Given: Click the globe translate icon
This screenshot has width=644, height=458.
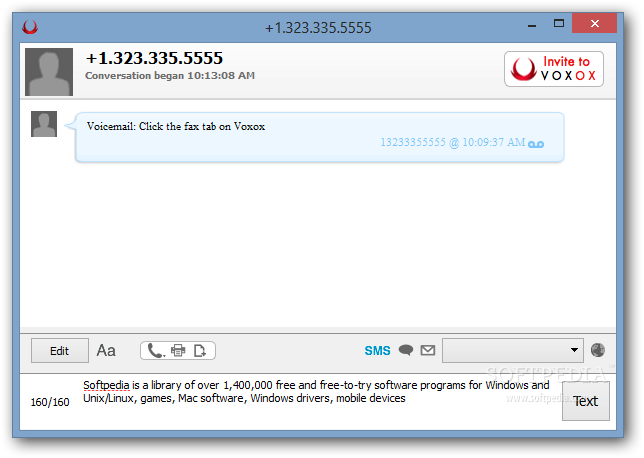Looking at the screenshot, I should 598,350.
